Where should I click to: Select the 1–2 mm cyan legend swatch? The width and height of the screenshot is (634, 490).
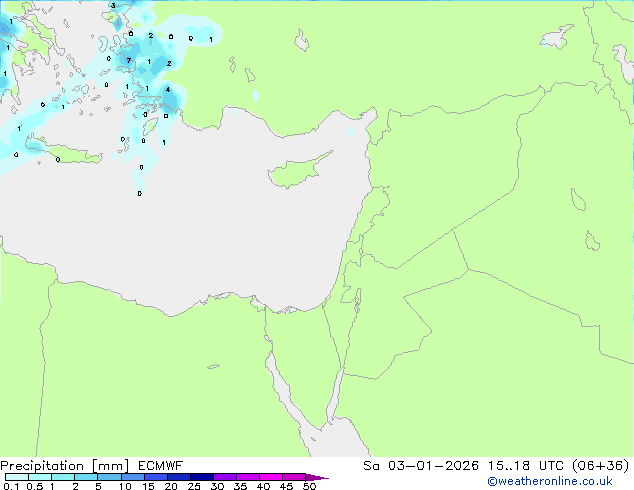pyautogui.click(x=63, y=477)
